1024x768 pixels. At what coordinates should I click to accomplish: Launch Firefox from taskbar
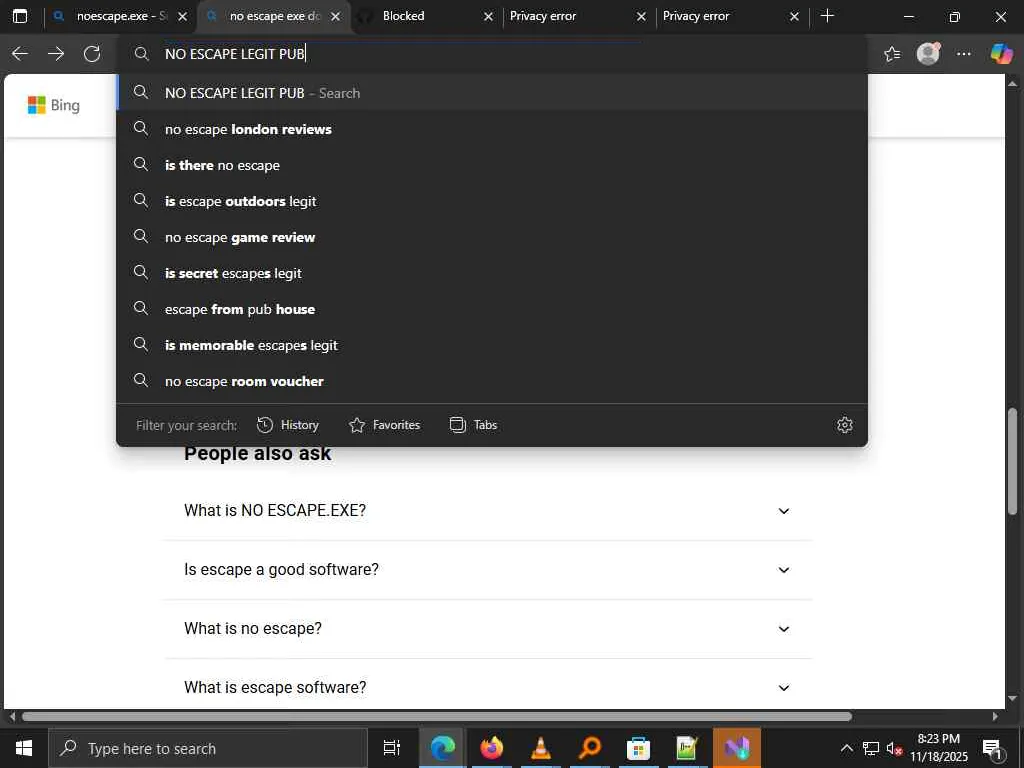(x=492, y=748)
